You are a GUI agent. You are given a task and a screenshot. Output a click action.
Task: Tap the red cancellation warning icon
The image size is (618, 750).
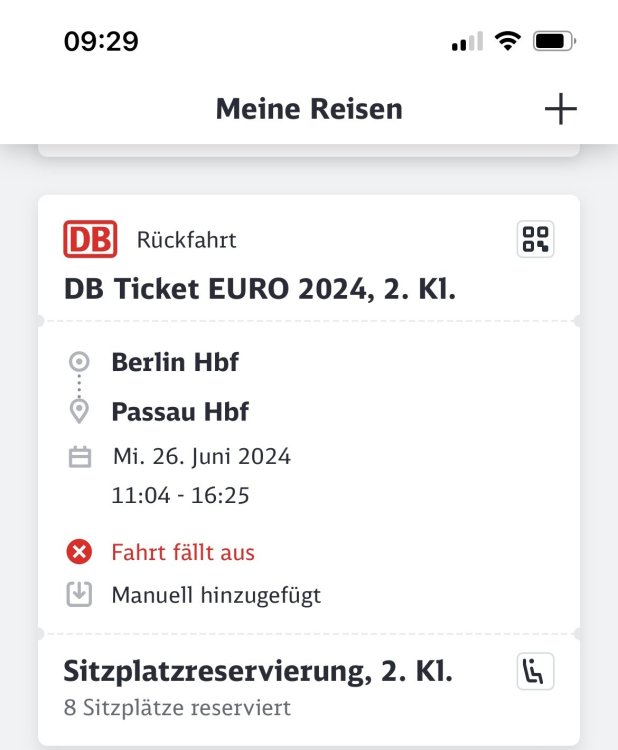pos(79,552)
